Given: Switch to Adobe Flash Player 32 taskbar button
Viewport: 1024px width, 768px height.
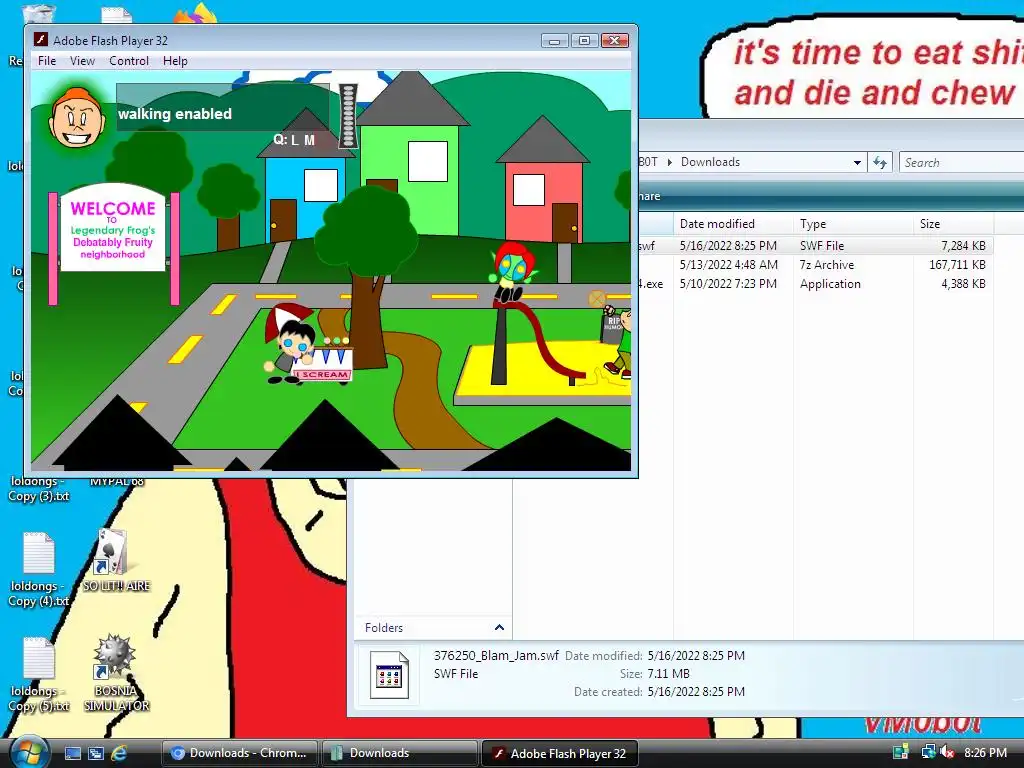Looking at the screenshot, I should [x=559, y=753].
